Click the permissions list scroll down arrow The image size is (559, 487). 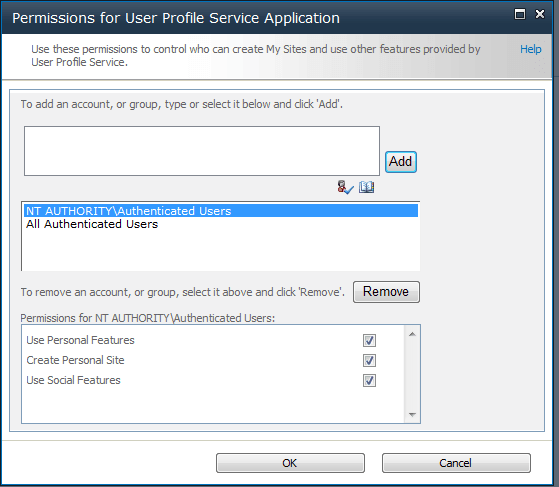click(412, 414)
